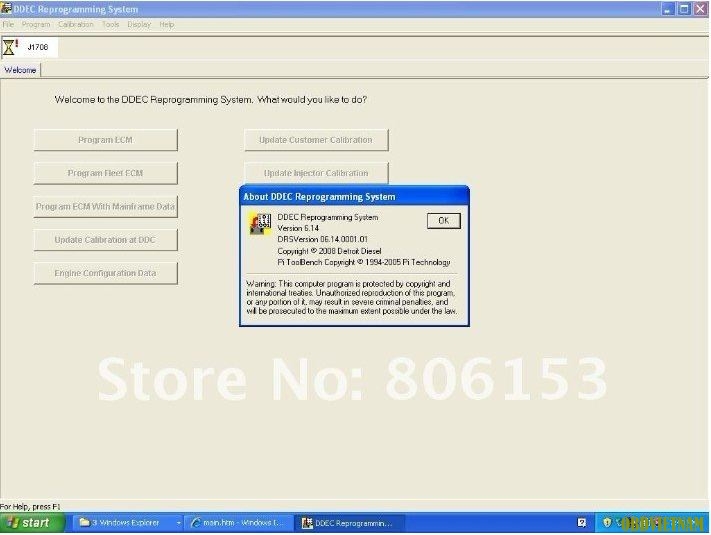The height and width of the screenshot is (535, 711).
Task: Click Update Customer Calibration button
Action: pyautogui.click(x=316, y=140)
